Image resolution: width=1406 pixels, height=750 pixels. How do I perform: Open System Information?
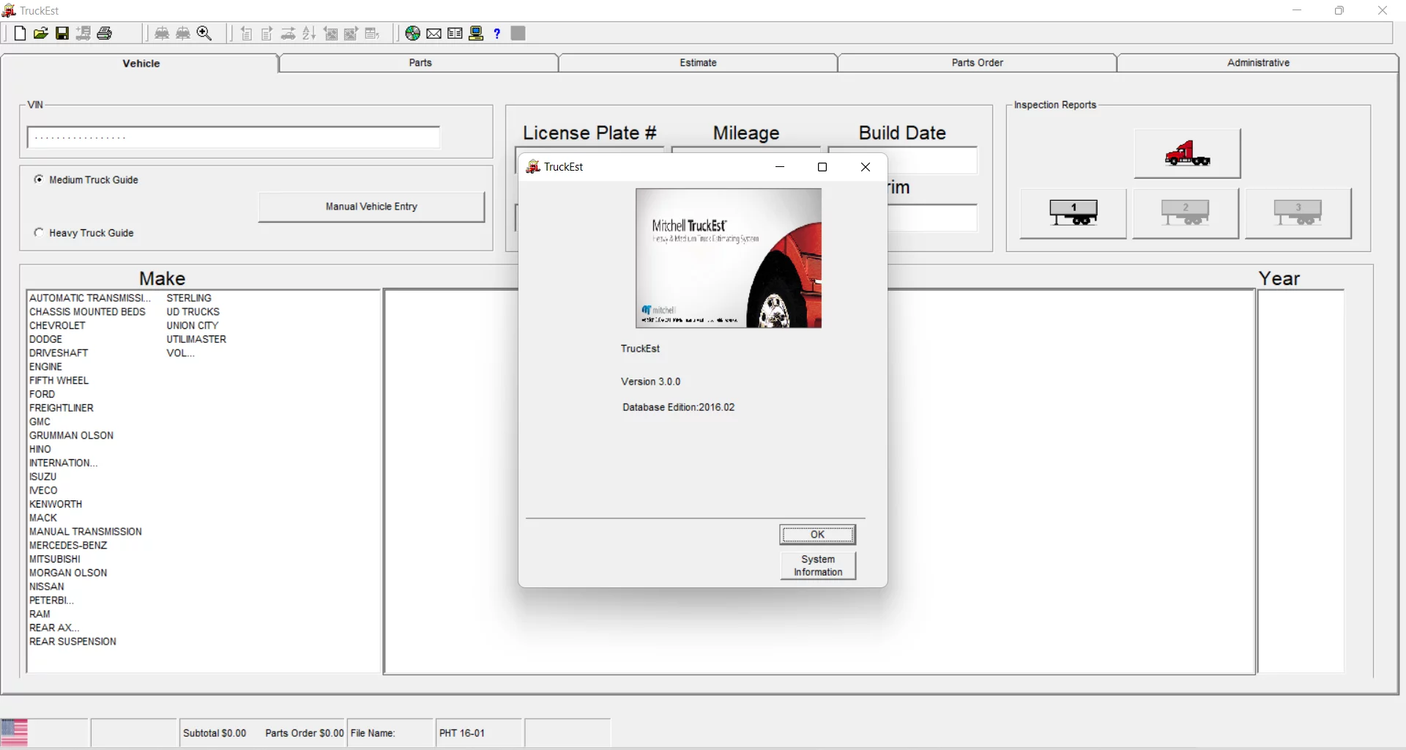[x=817, y=564]
